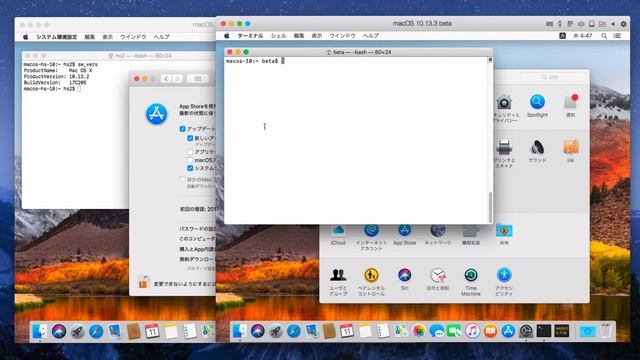
Task: Open System Preferences in the right VM dock
Action: pos(526,331)
